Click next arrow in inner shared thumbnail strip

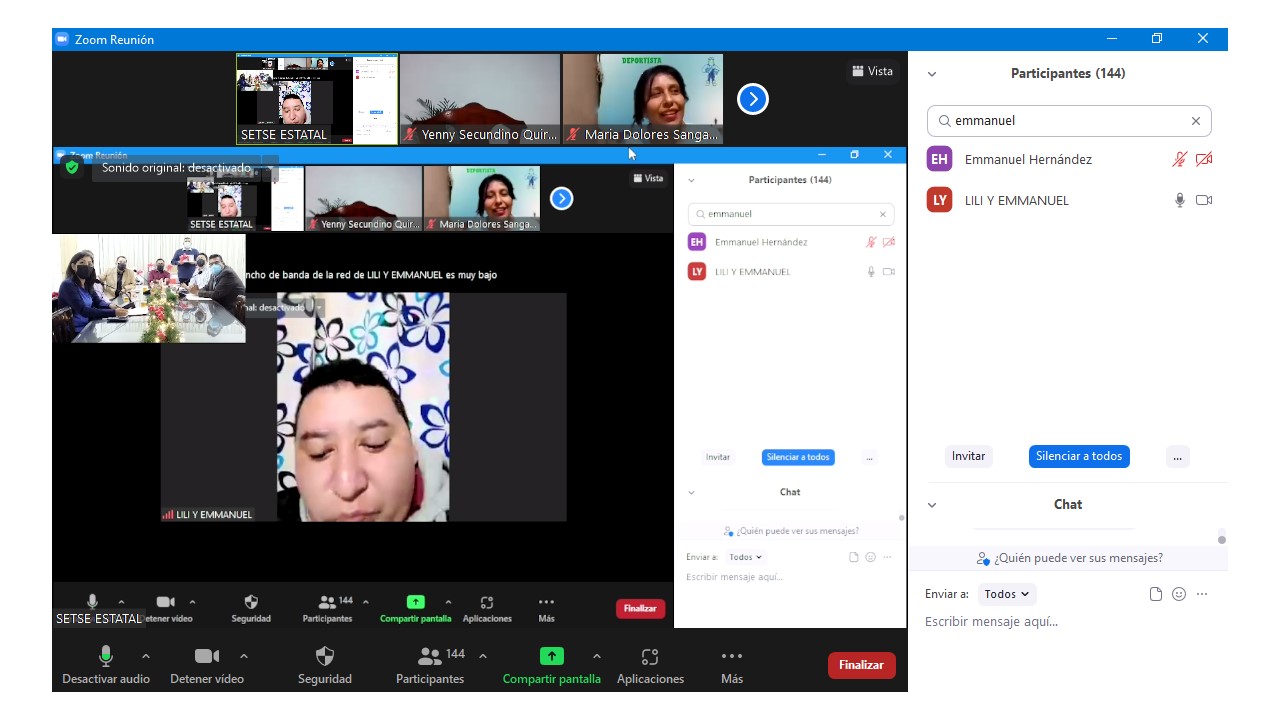click(562, 198)
